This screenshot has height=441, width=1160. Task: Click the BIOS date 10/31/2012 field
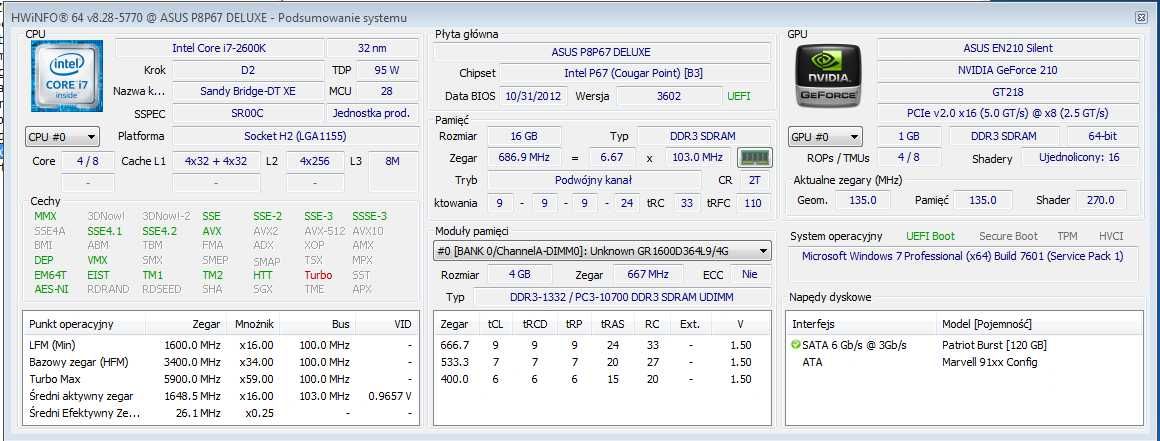coord(535,95)
